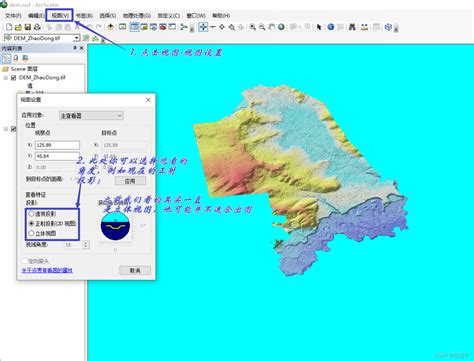Screen dimensions: 474x361
Task: Choose the arrow Select Elements tool
Action: click(319, 27)
